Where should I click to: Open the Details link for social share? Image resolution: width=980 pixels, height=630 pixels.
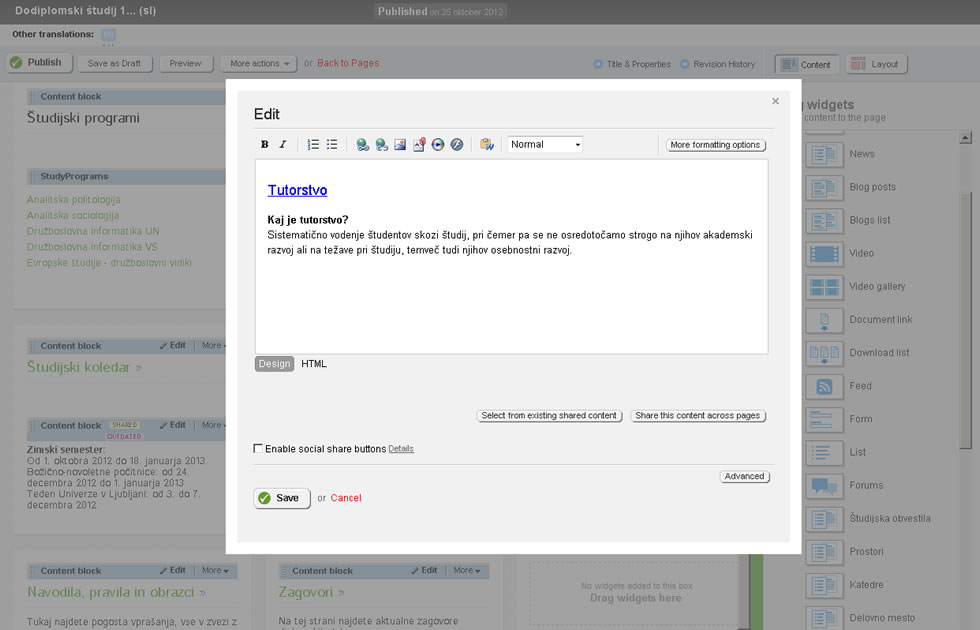(401, 449)
